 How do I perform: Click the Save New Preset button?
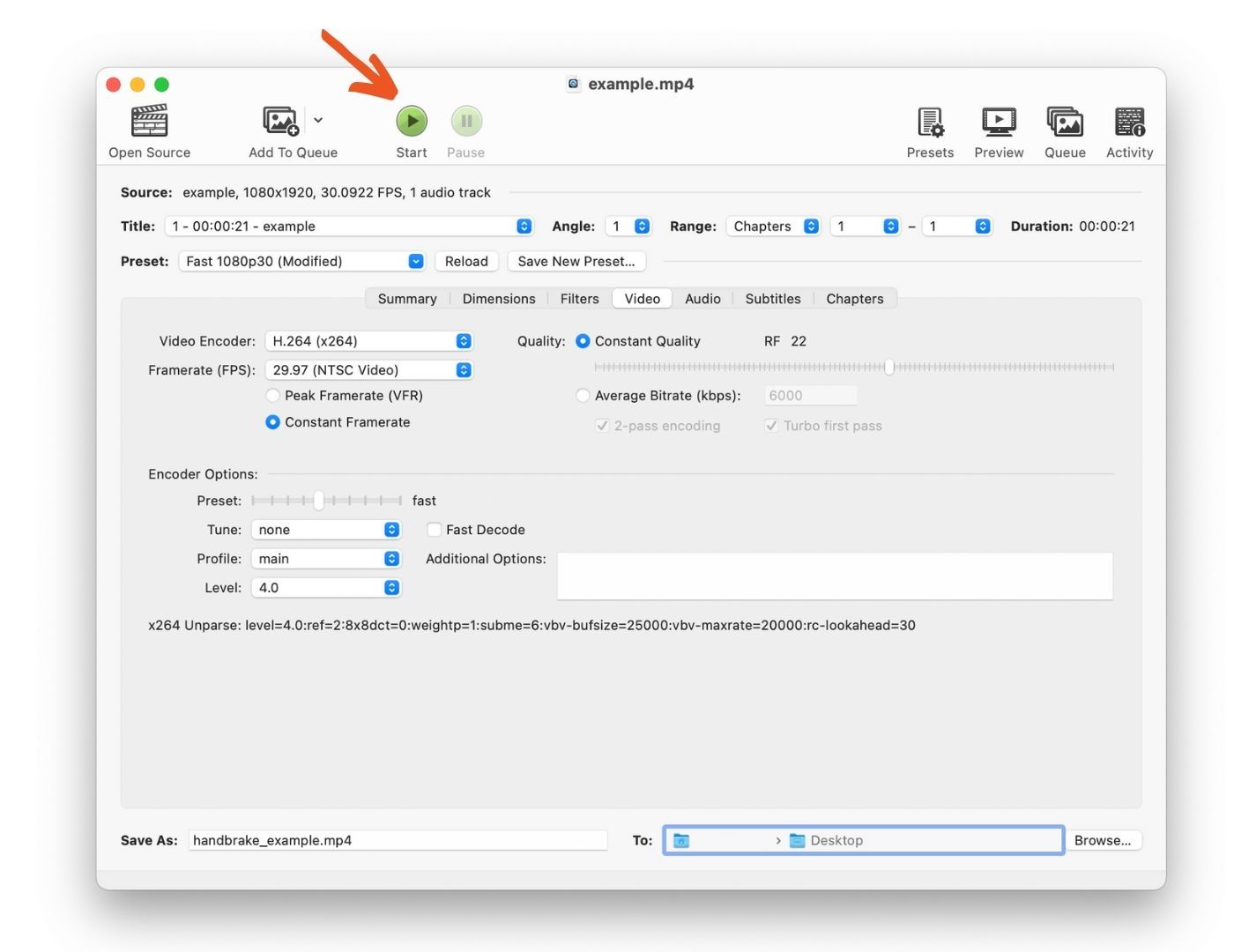[x=576, y=262]
